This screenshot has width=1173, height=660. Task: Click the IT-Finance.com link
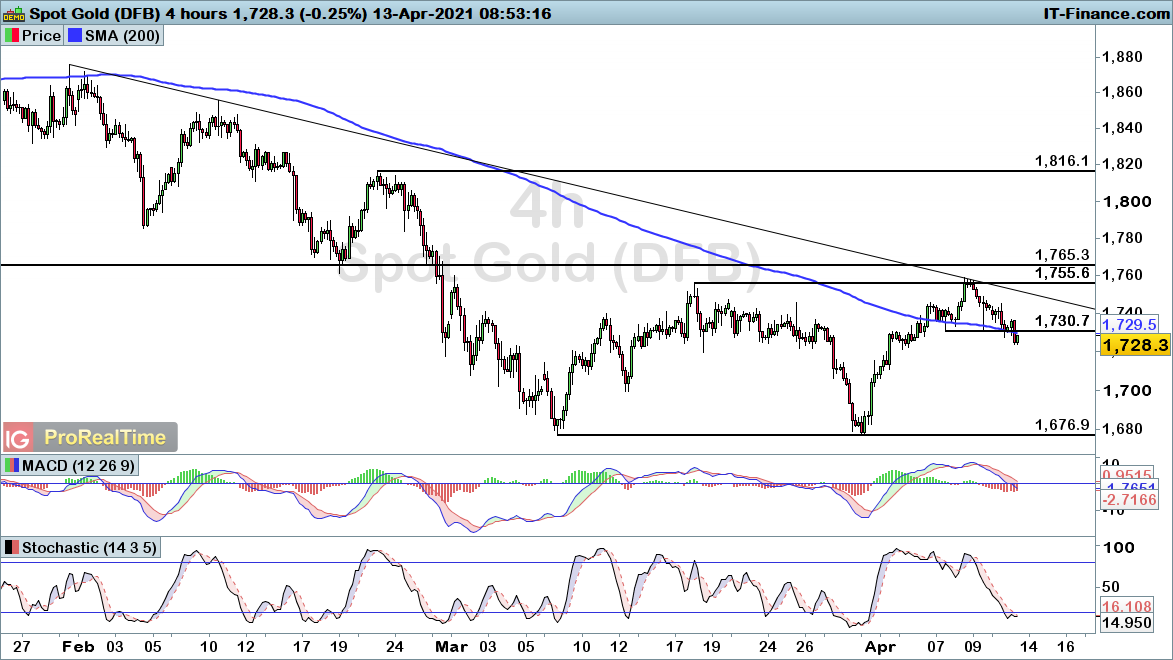[1106, 13]
